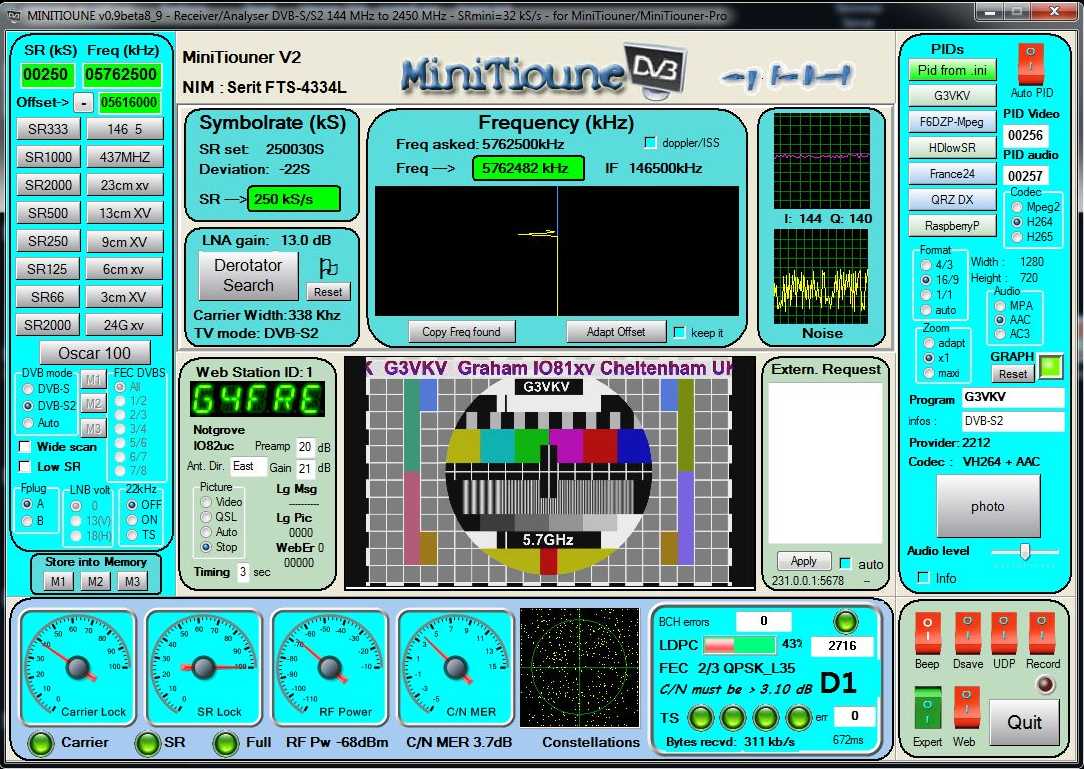Click the PID Video 00256 field
The height and width of the screenshot is (769, 1084).
pyautogui.click(x=1025, y=135)
